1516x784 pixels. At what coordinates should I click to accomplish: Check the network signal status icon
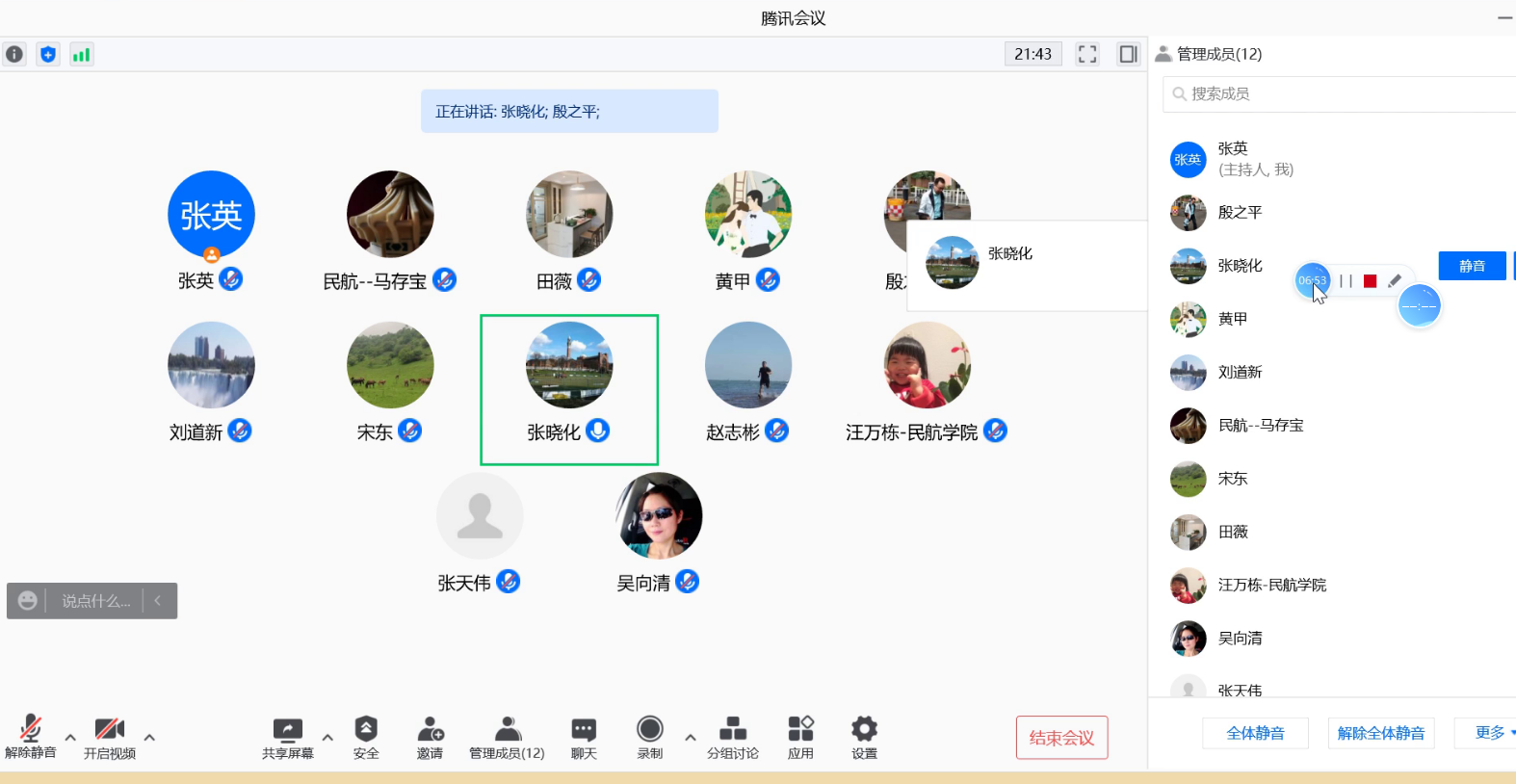pos(81,54)
